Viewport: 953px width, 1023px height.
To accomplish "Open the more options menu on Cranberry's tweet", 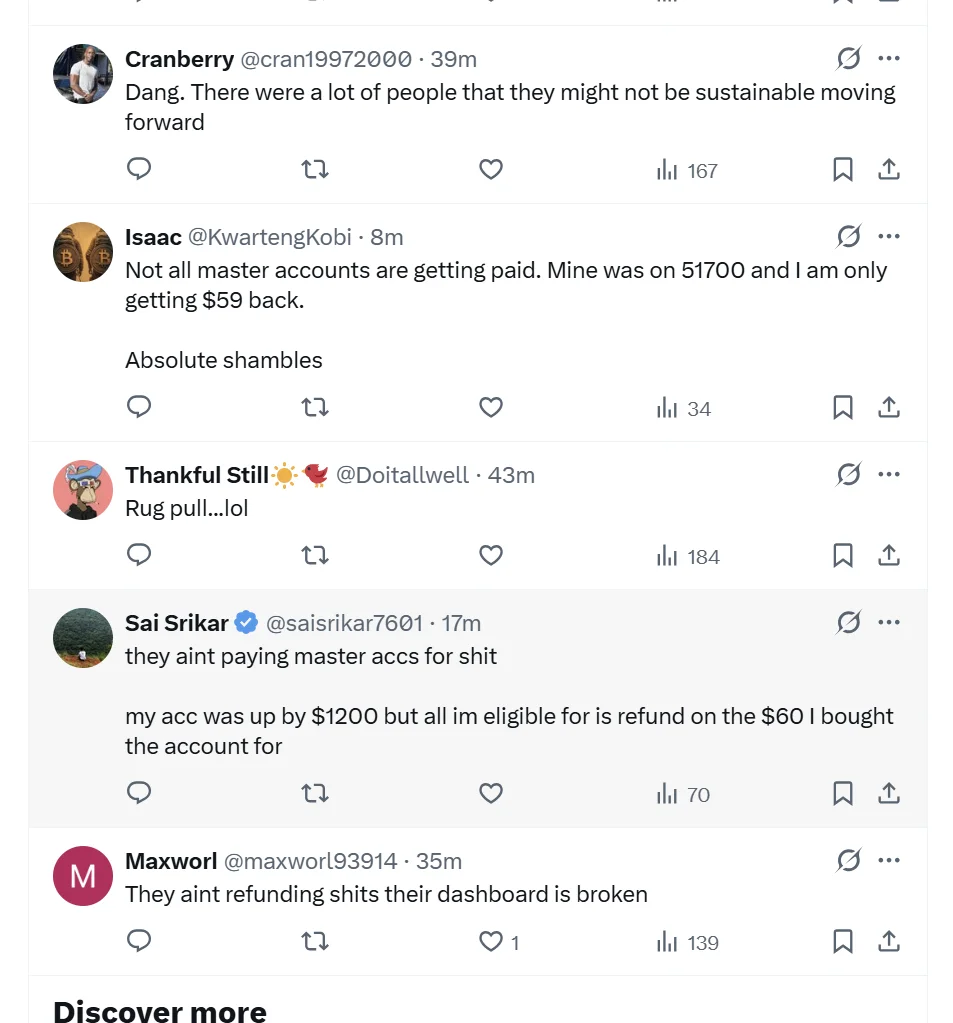I will tap(888, 59).
